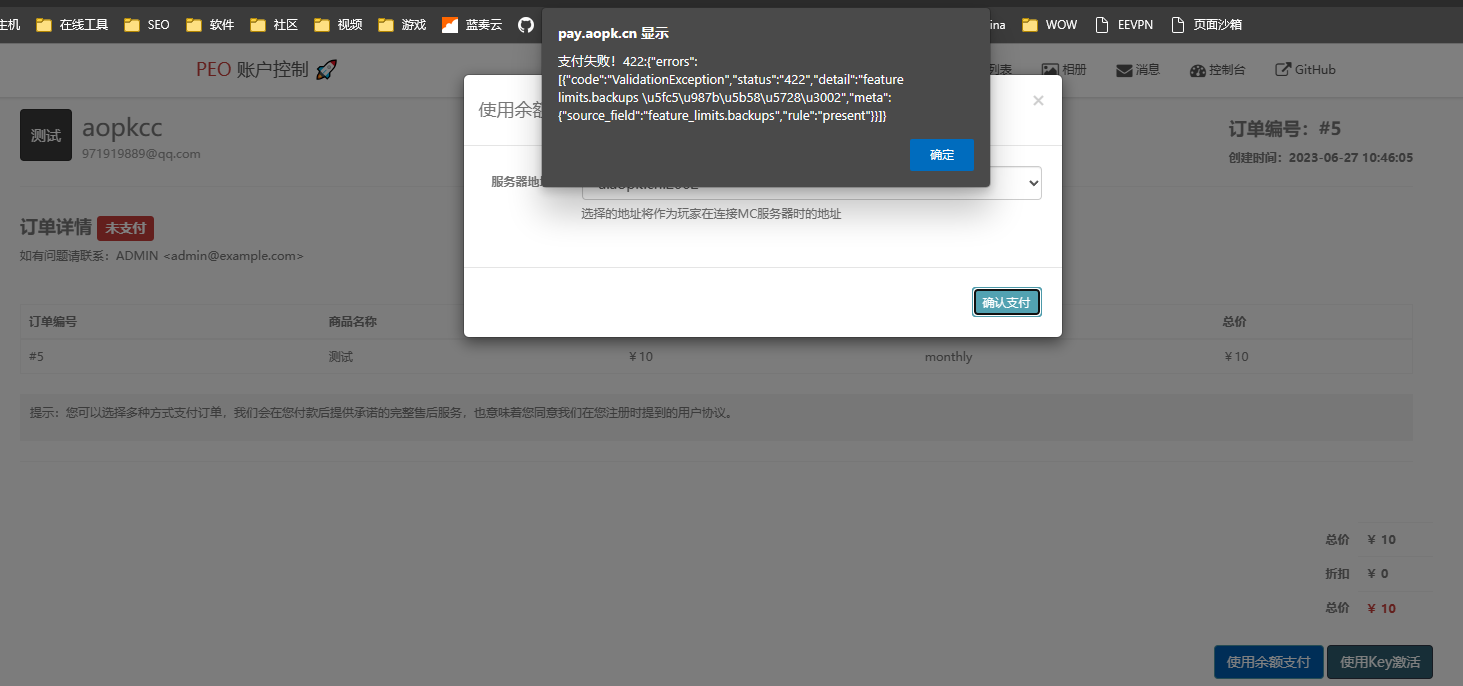Click the 蓝奏云 bookmark icon
This screenshot has width=1463, height=686.
448,24
